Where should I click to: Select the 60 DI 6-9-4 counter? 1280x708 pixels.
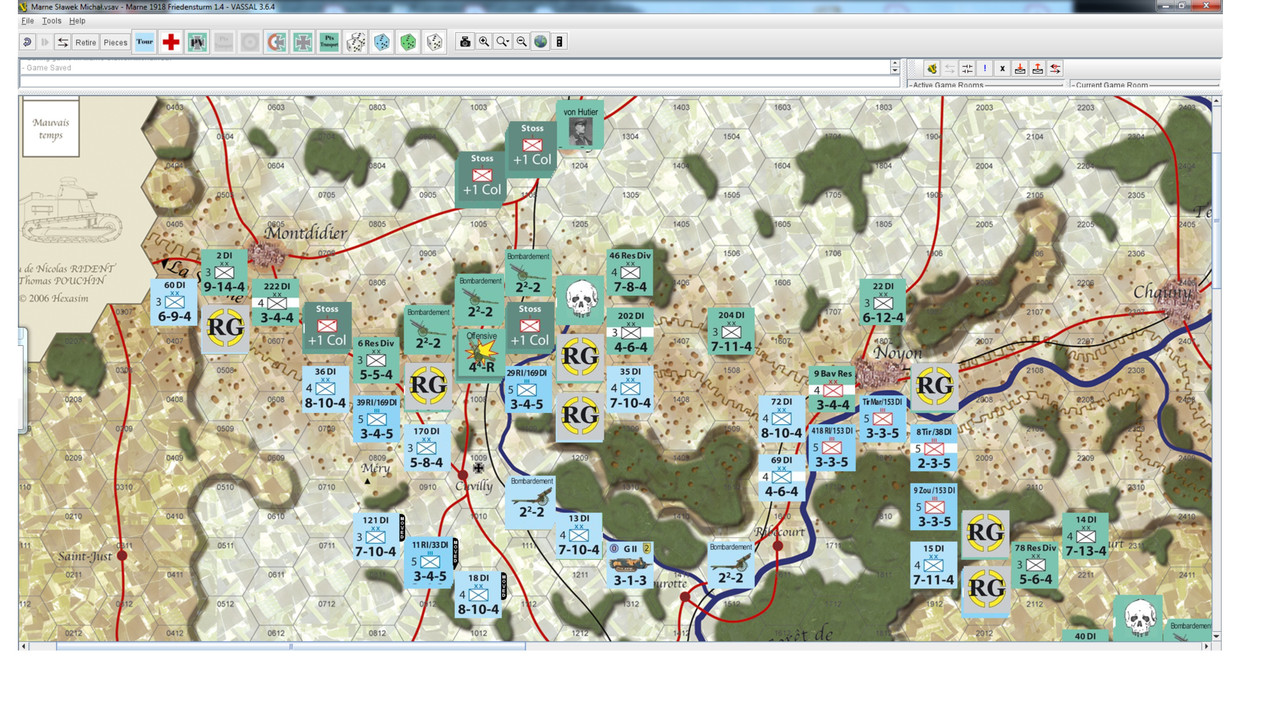175,302
